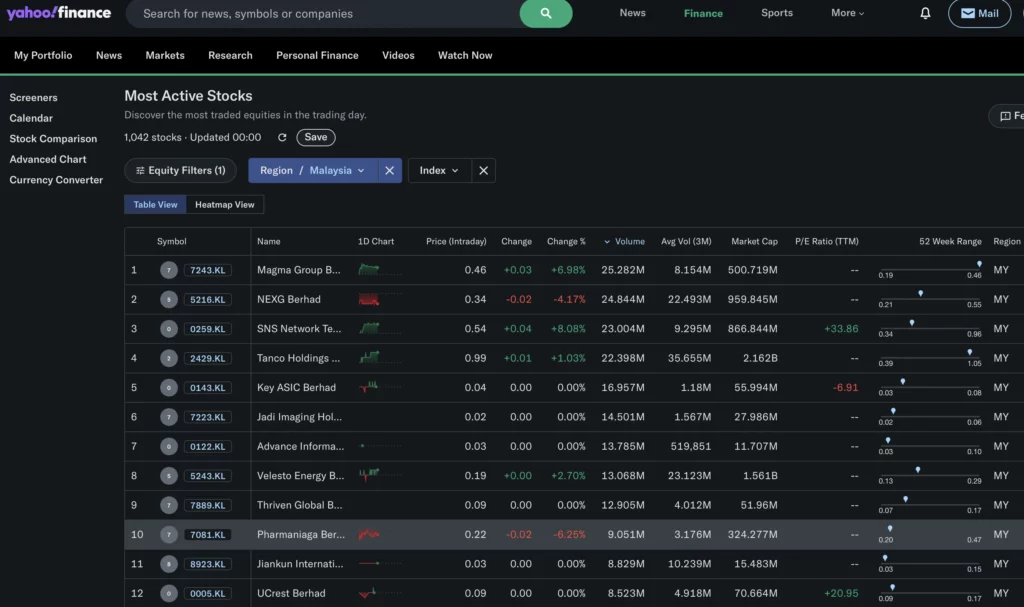Open the 5243.KL symbol link

pyautogui.click(x=208, y=476)
